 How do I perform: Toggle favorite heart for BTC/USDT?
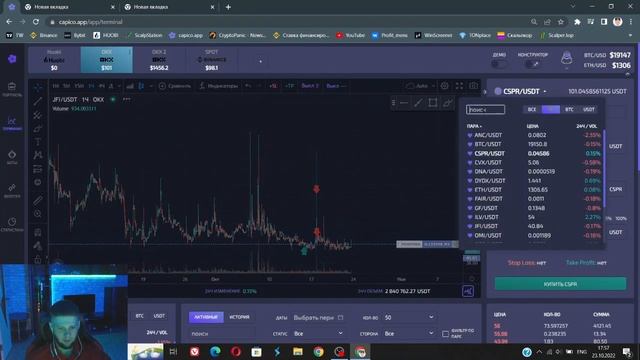point(470,144)
